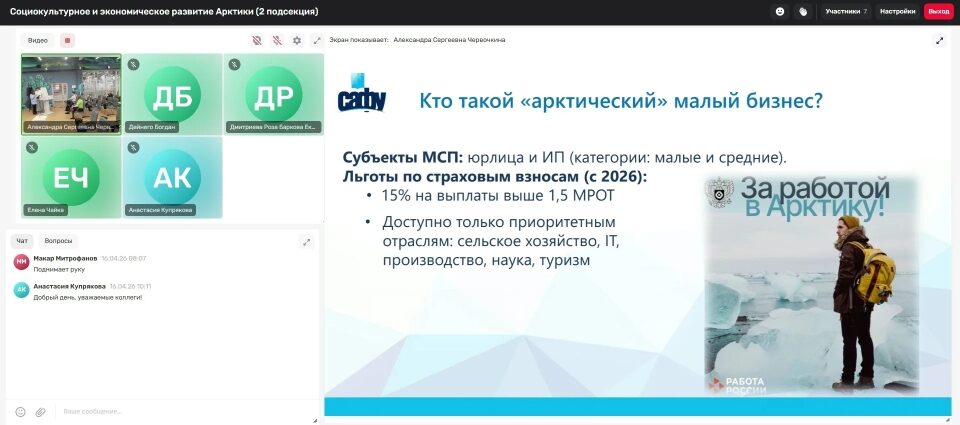Expand the shared screen presentation to fullscreen
Screen dimensions: 960x425
click(939, 40)
